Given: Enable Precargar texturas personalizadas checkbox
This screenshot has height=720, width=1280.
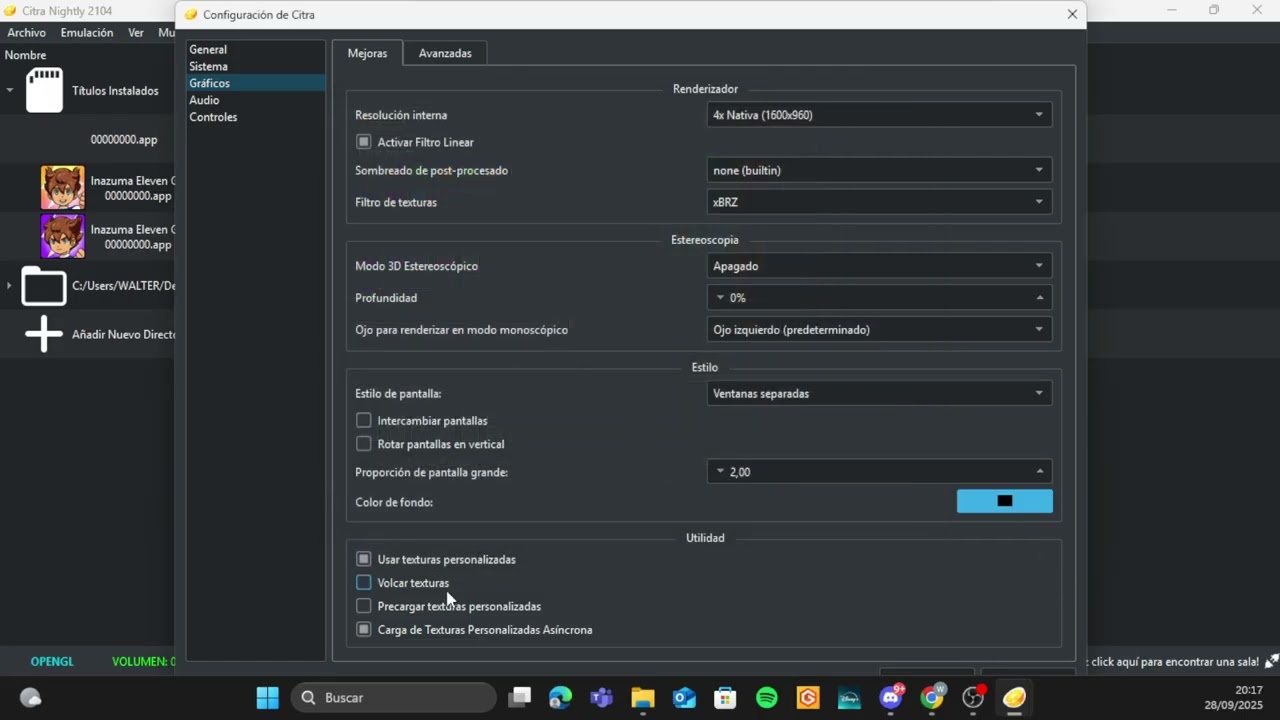Looking at the screenshot, I should [x=363, y=606].
